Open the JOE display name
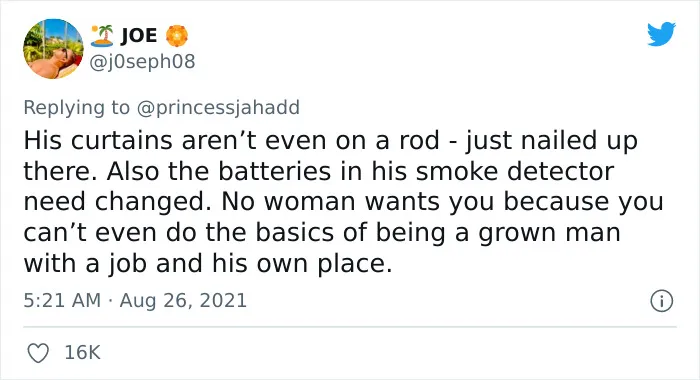This screenshot has height=380, width=700. (x=139, y=36)
